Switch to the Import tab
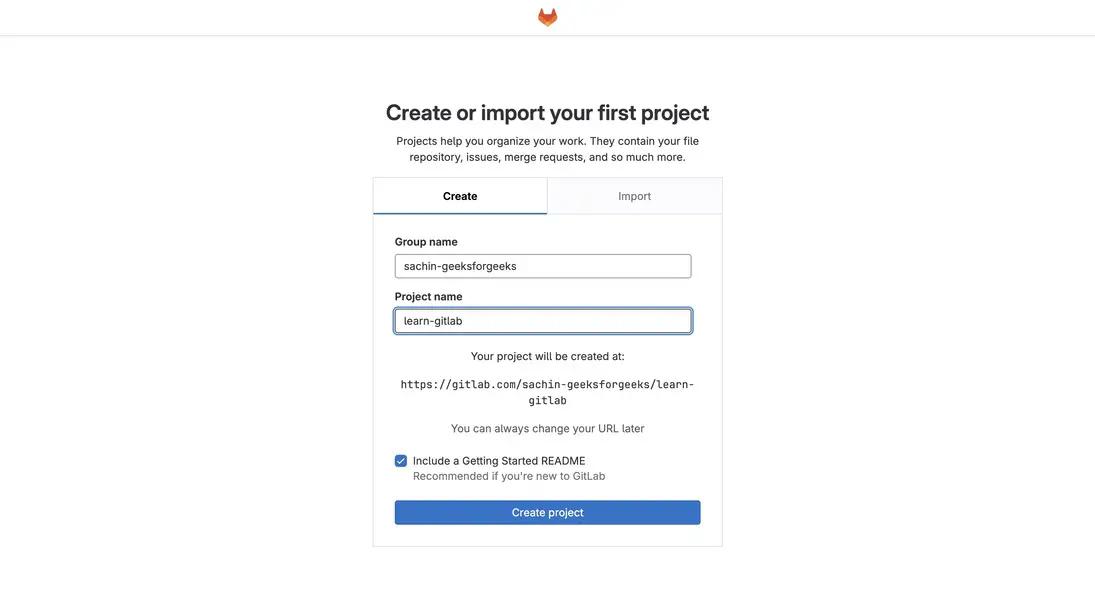The width and height of the screenshot is (1095, 592). tap(634, 196)
